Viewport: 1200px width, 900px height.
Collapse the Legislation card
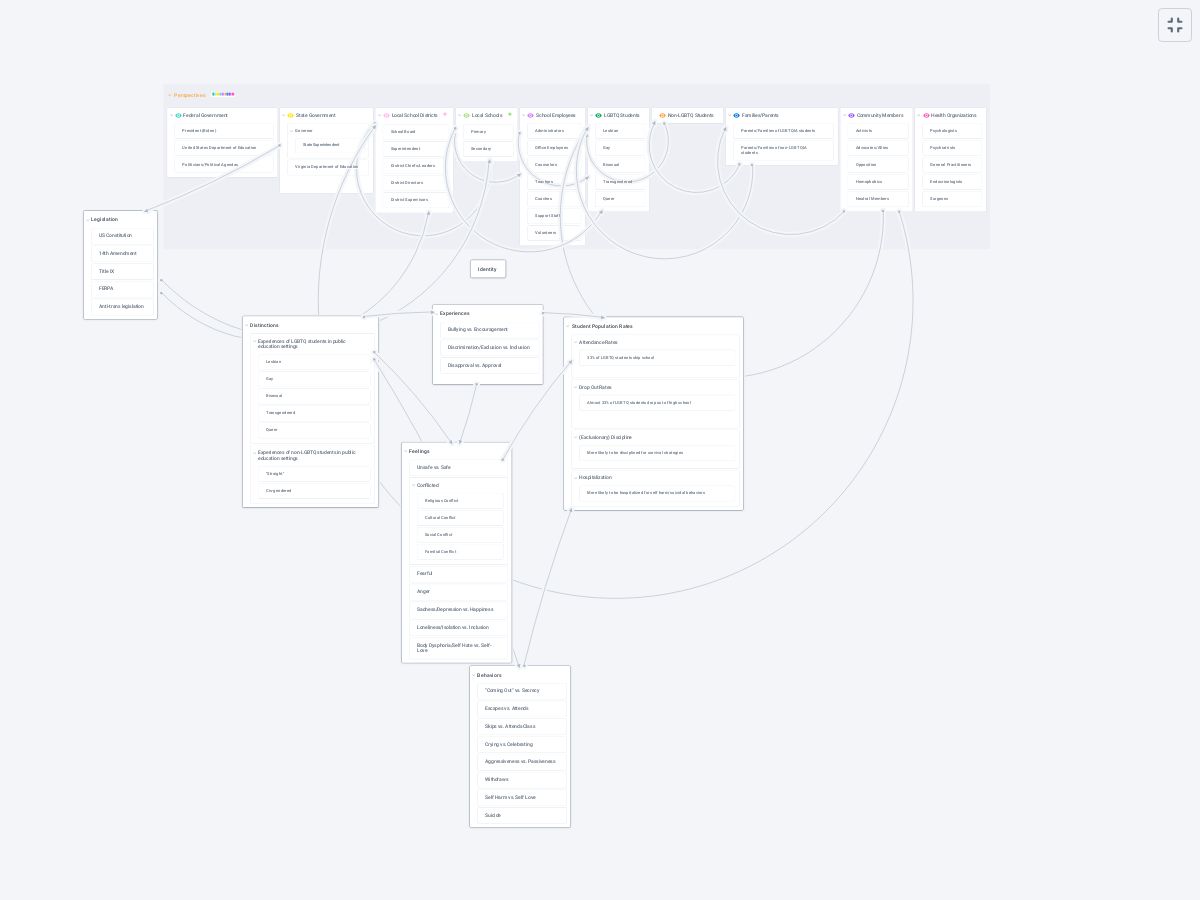88,220
